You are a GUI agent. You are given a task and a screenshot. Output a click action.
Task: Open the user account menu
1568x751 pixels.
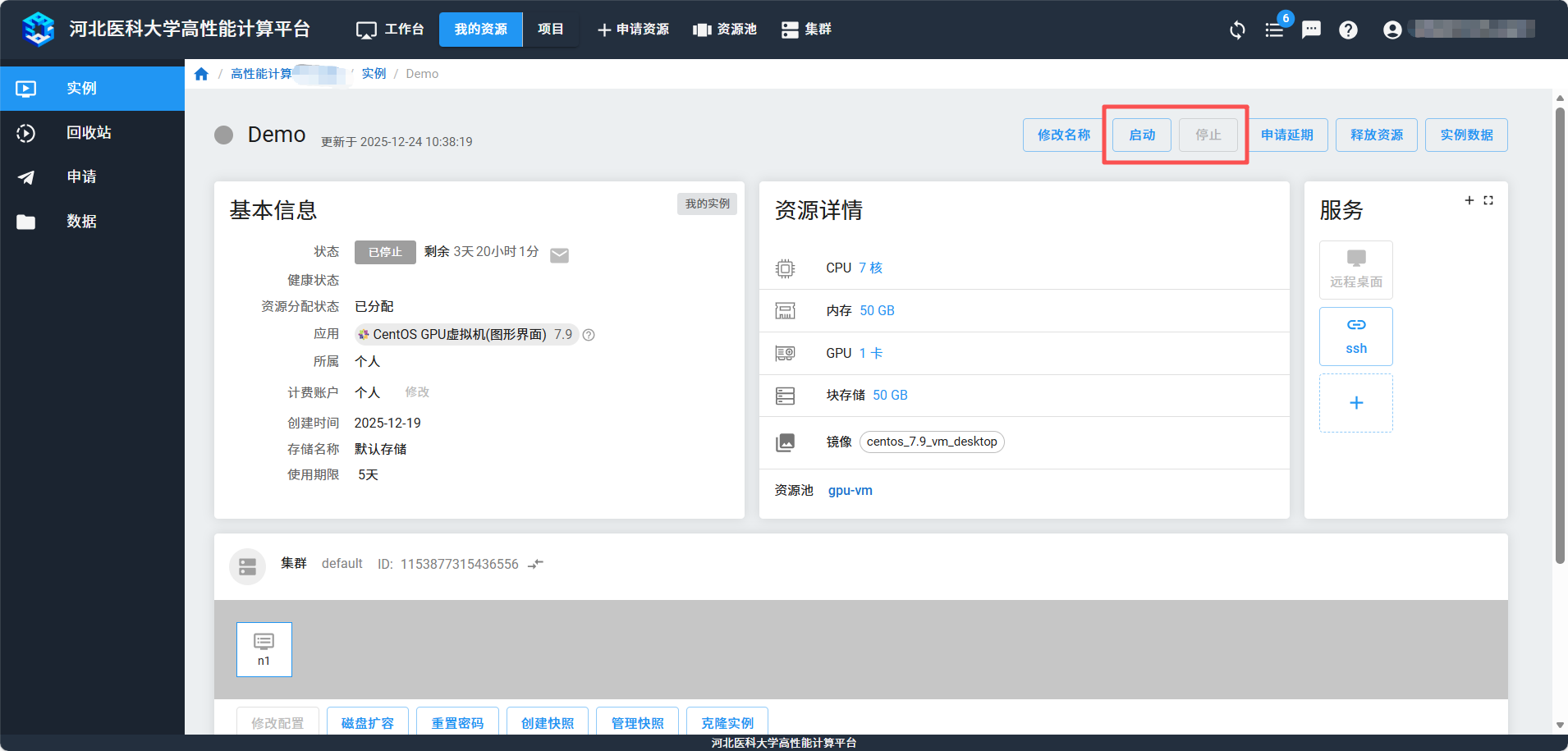(1392, 30)
